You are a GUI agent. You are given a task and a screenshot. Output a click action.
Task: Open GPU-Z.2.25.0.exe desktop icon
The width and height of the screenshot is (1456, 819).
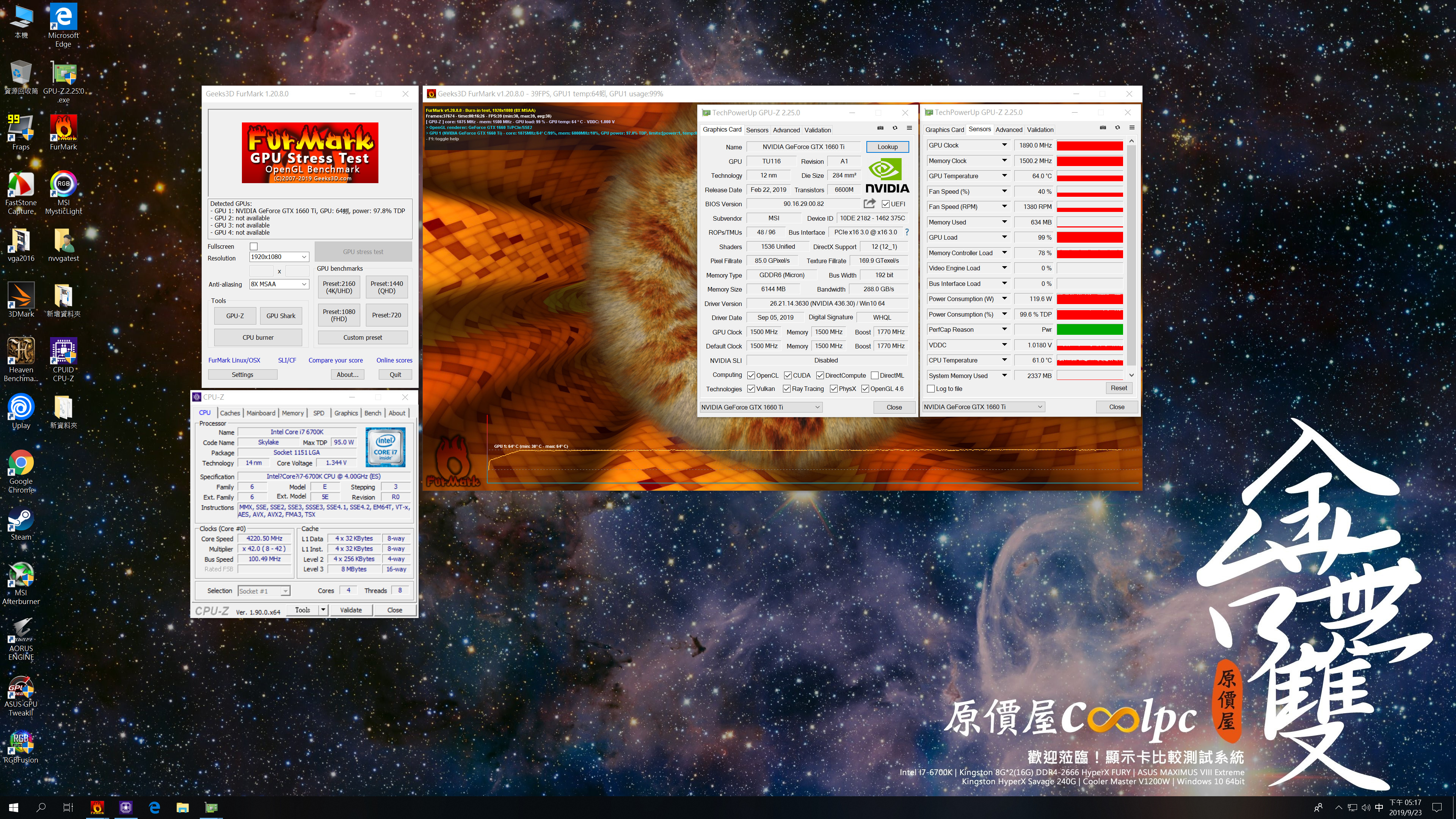pos(63,81)
